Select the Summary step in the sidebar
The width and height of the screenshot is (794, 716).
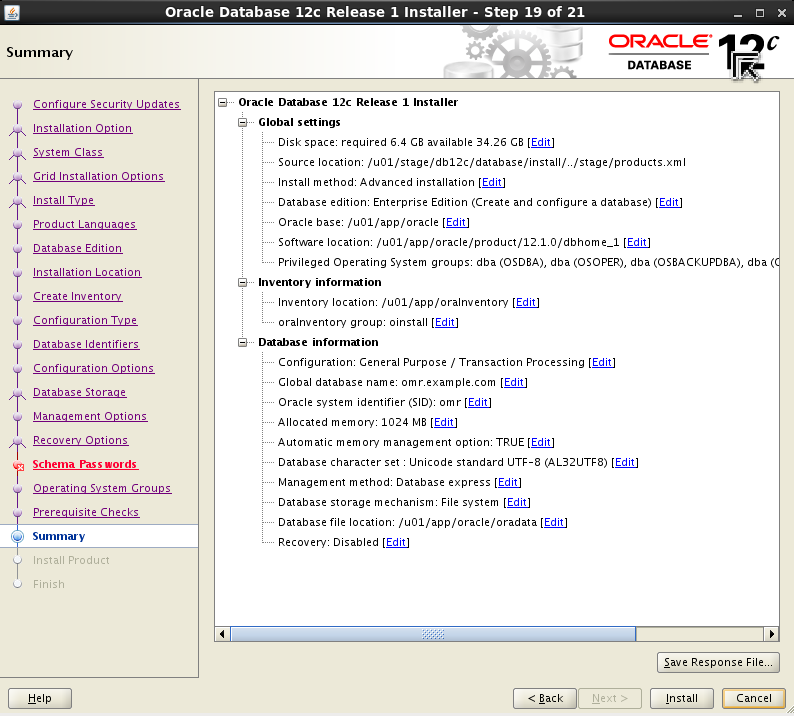pyautogui.click(x=59, y=536)
